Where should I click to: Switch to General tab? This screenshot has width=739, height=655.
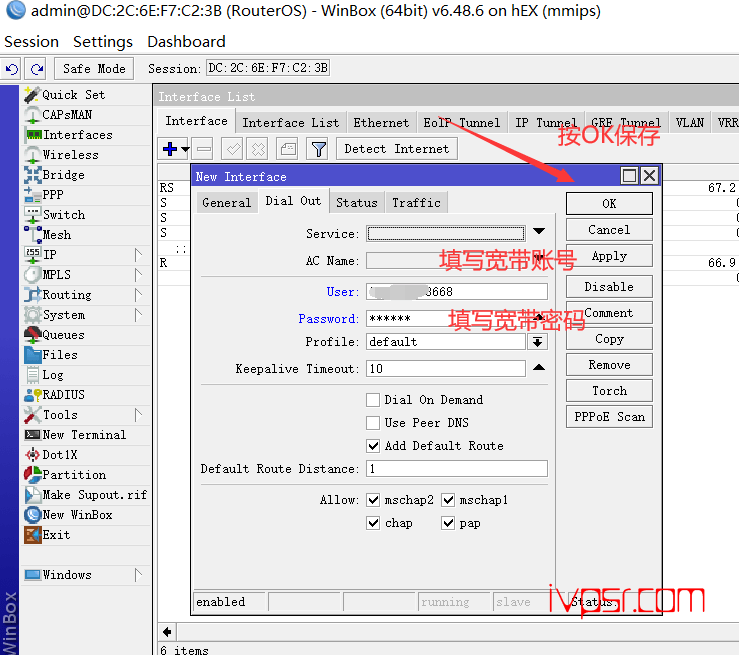[226, 203]
